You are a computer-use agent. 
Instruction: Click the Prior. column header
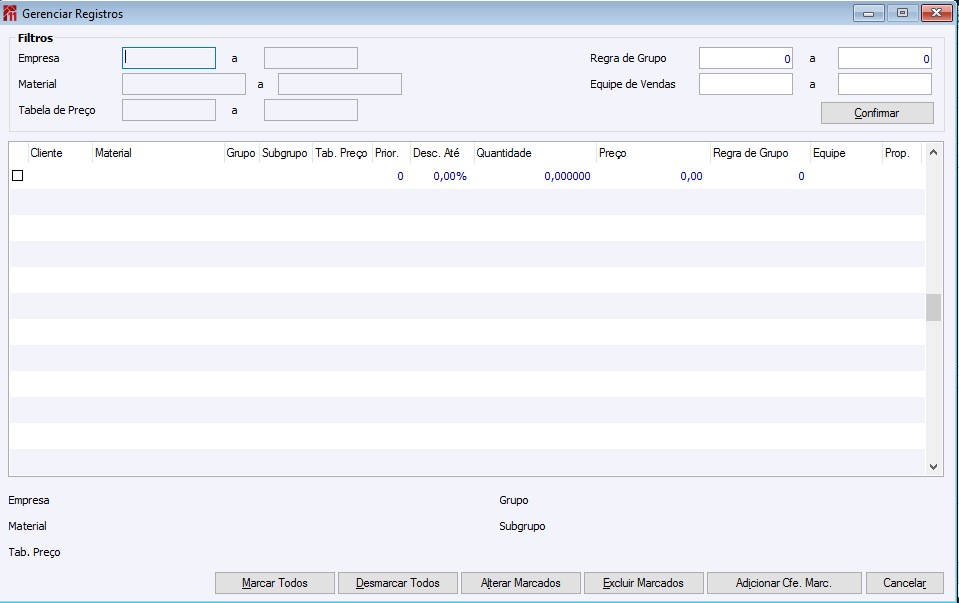click(390, 153)
